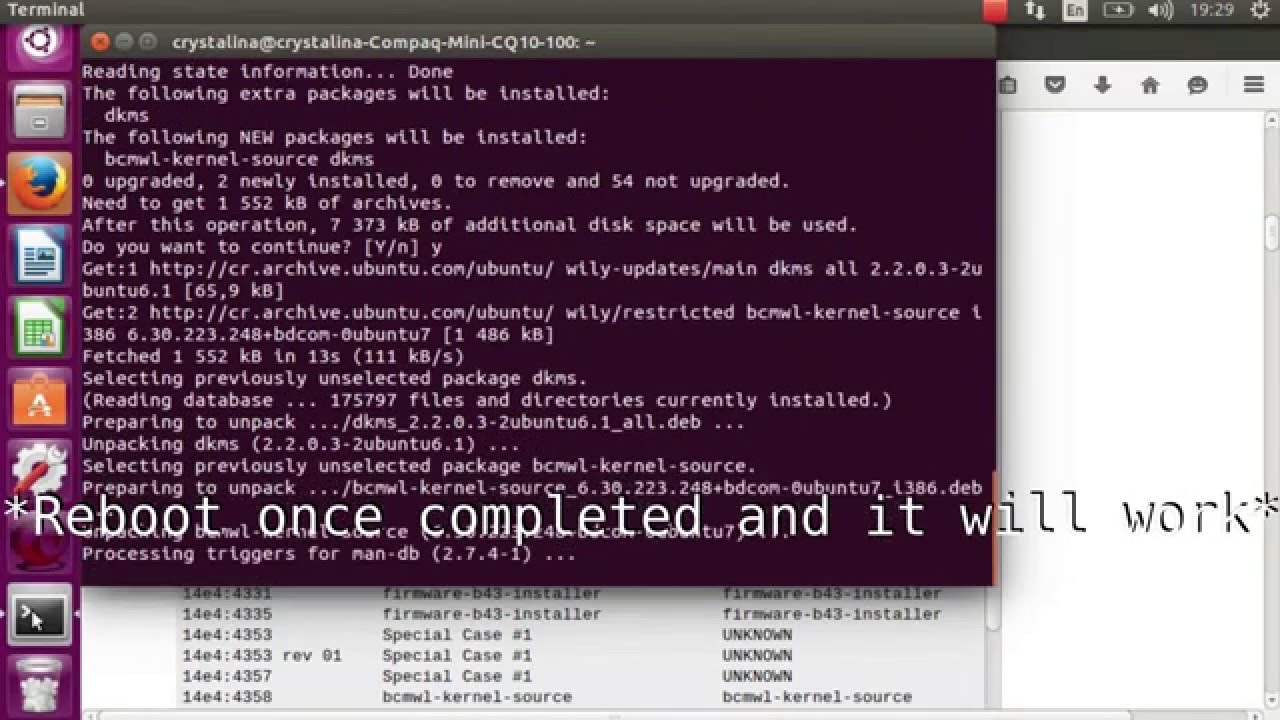Screen dimensions: 1280x720
Task: Open the battery indicator menu
Action: coord(1117,10)
